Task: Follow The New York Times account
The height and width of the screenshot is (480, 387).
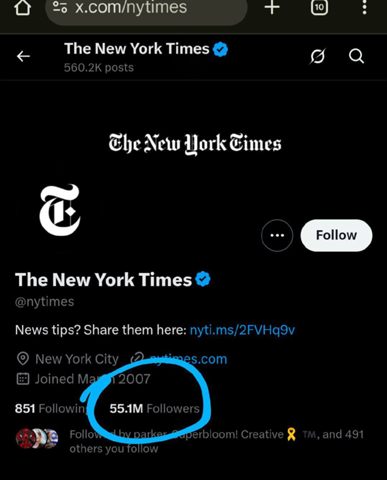Action: 336,235
